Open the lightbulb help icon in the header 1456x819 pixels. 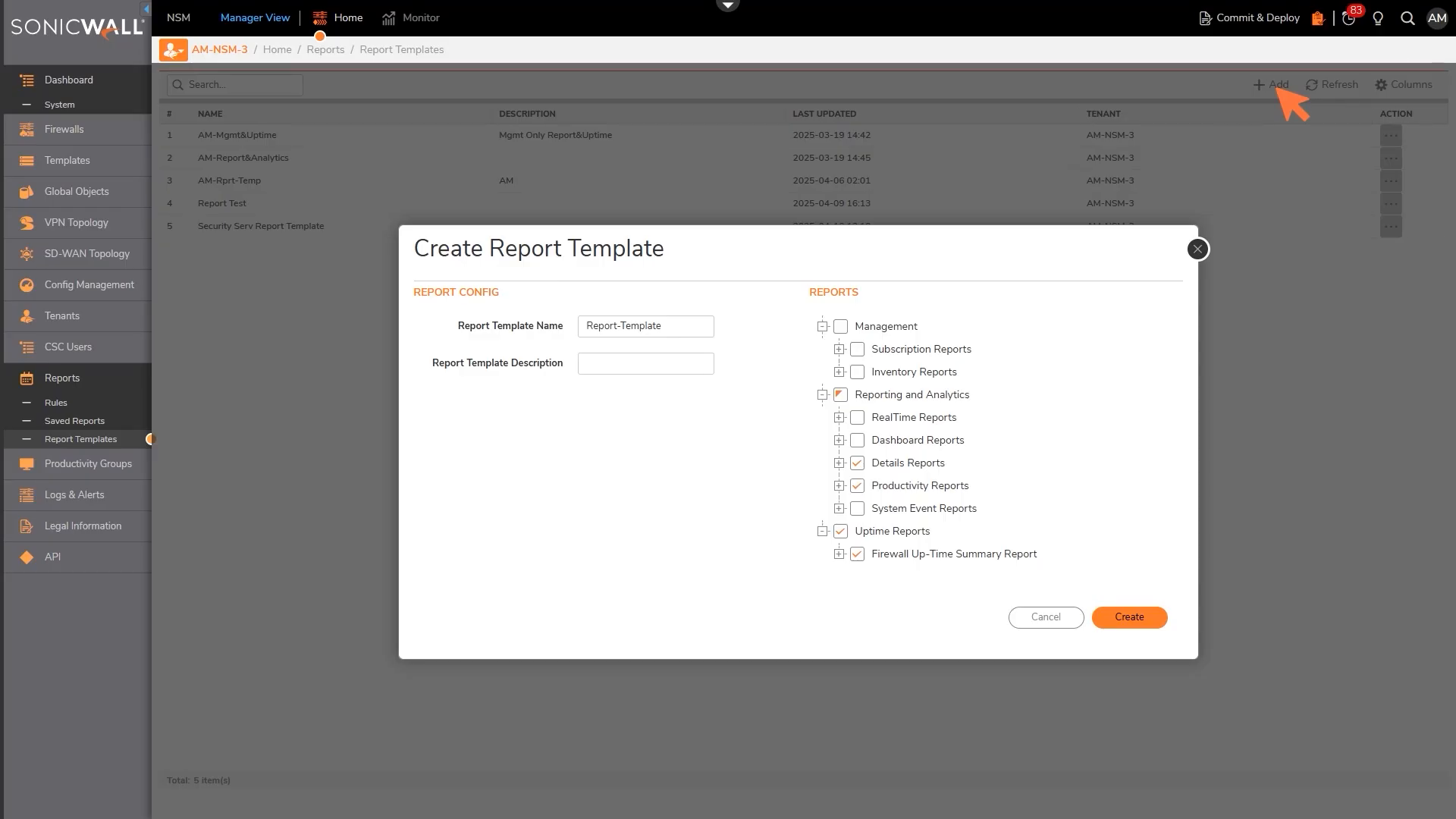click(1378, 18)
